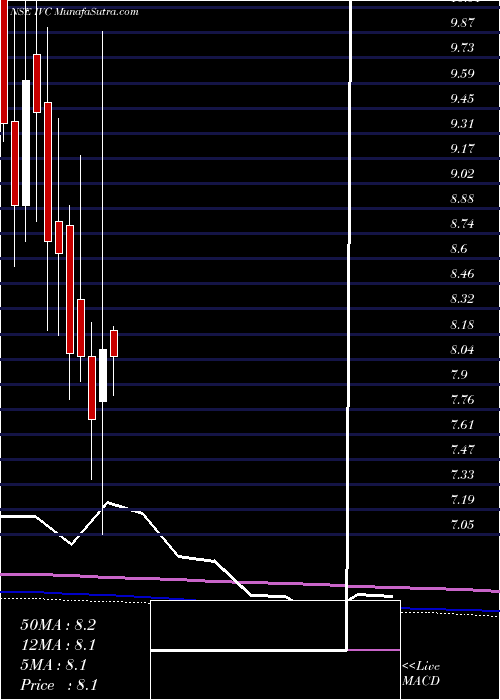This screenshot has height=700, width=500.
Task: Click the '50MA : 8.2' reading
Action: click(58, 625)
